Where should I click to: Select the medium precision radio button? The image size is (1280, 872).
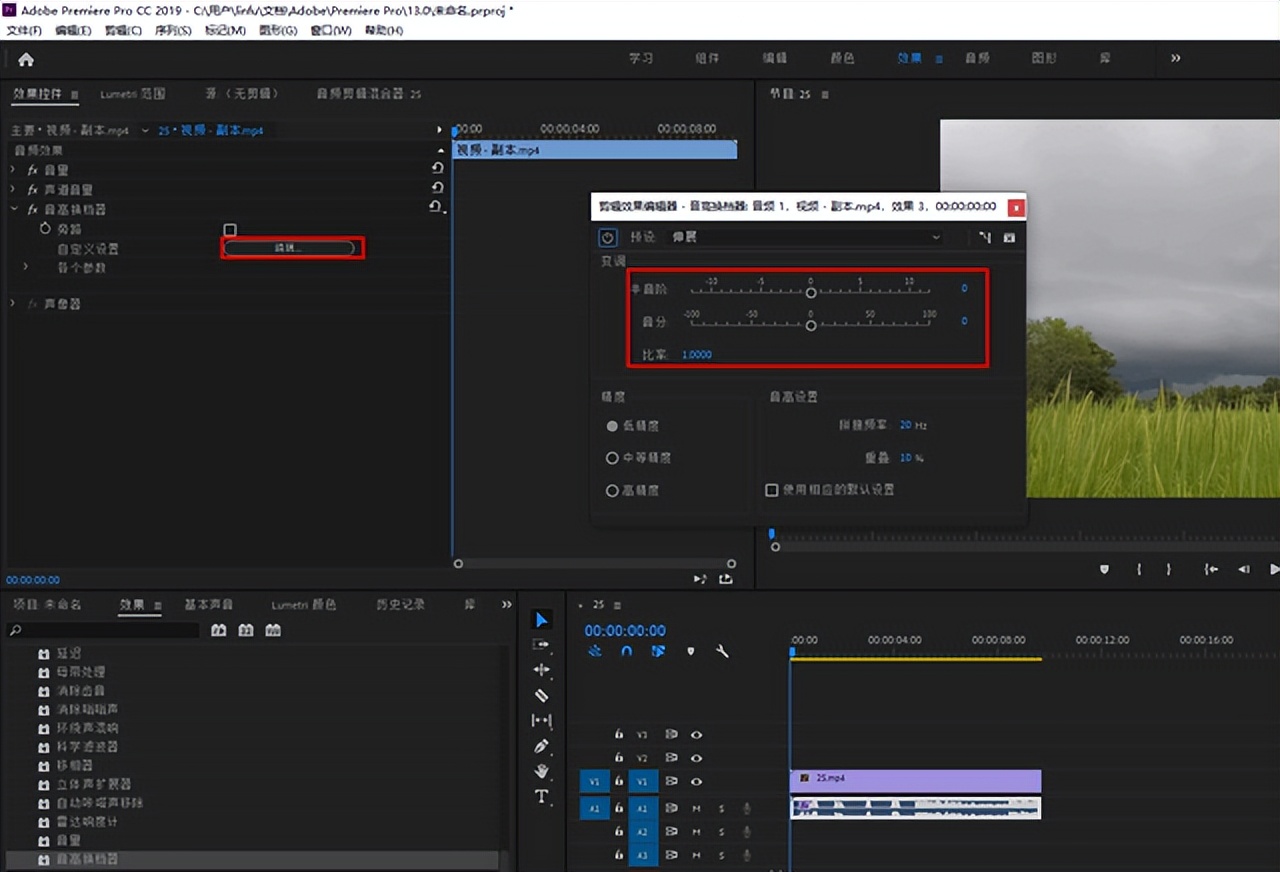coord(612,458)
